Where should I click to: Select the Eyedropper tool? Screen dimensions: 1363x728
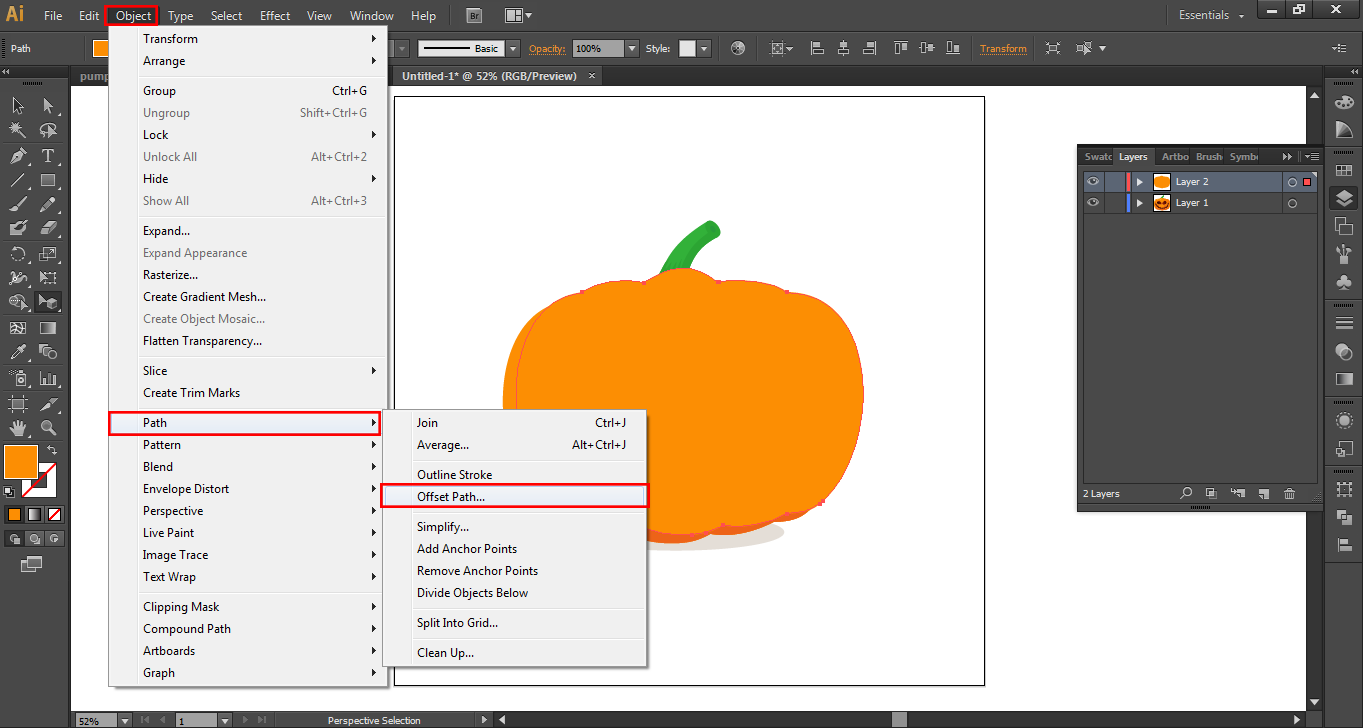click(18, 352)
